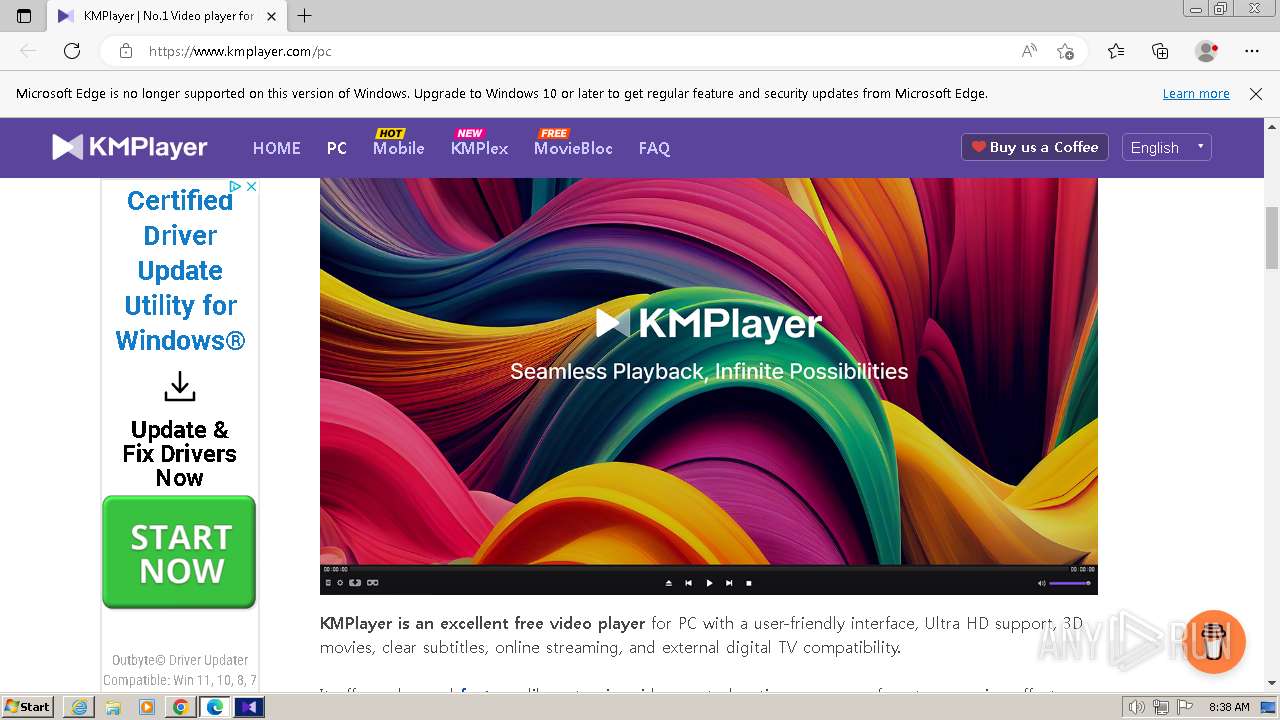Close the driver update ad with X
Viewport: 1280px width, 720px height.
click(252, 186)
